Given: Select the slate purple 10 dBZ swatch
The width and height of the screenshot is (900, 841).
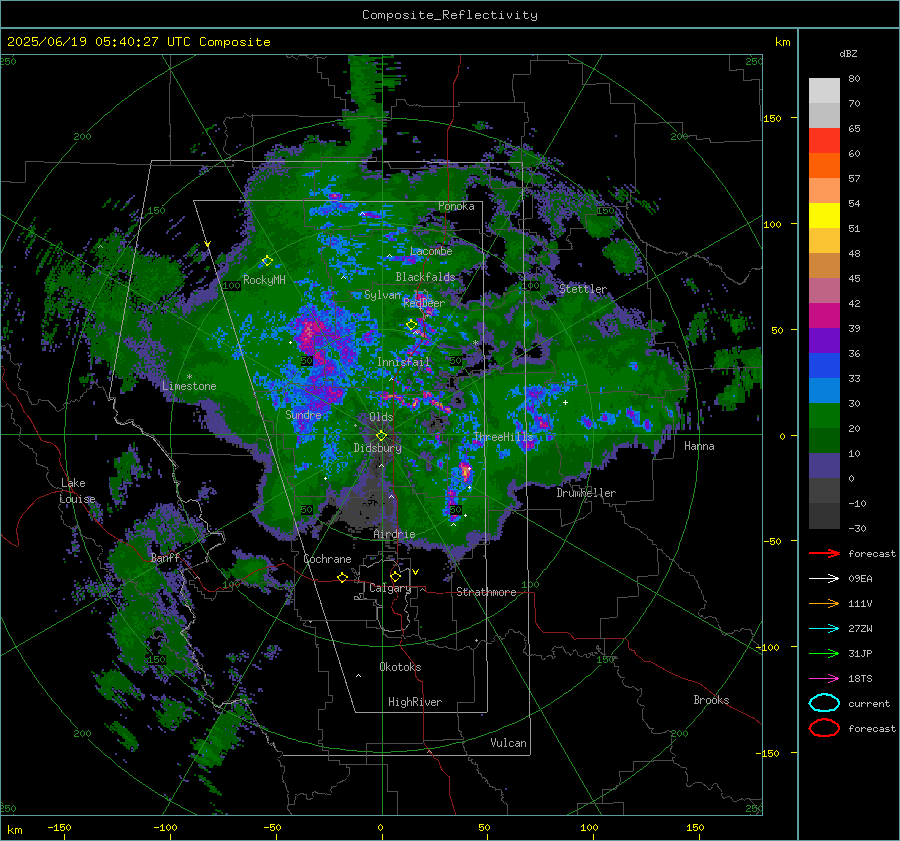Looking at the screenshot, I should 824,466.
